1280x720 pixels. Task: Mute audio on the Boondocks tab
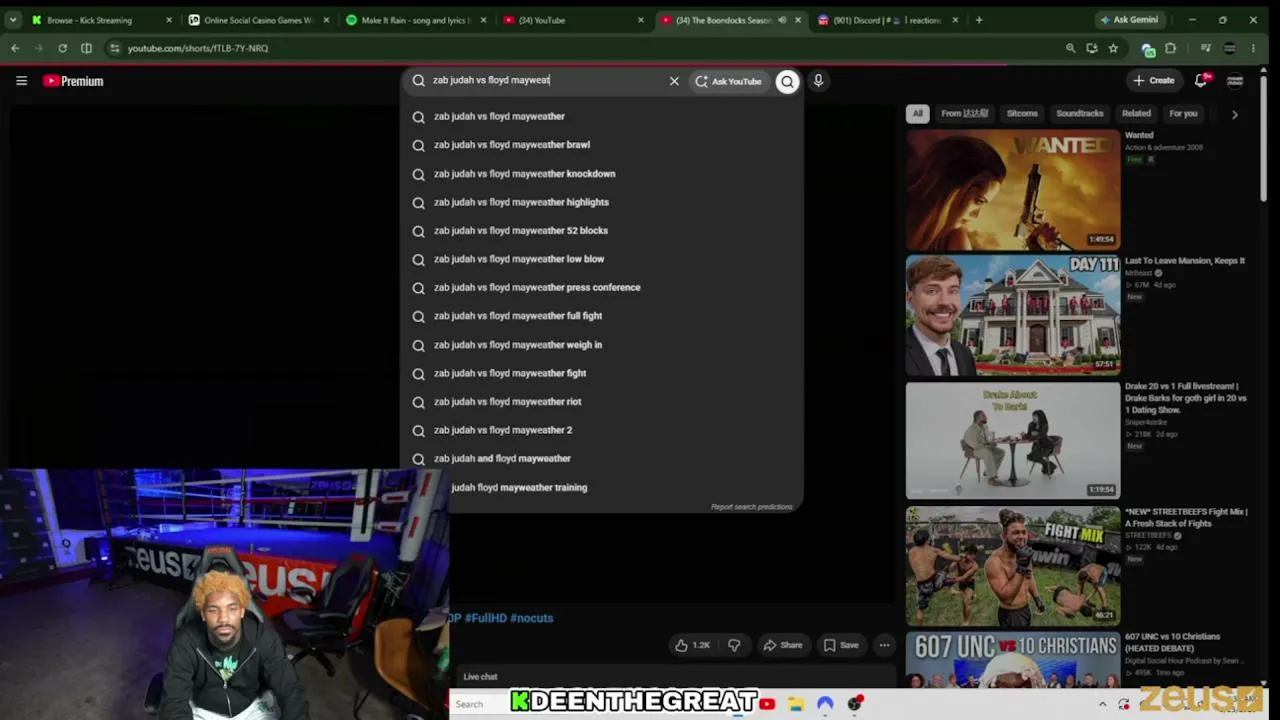pos(782,20)
